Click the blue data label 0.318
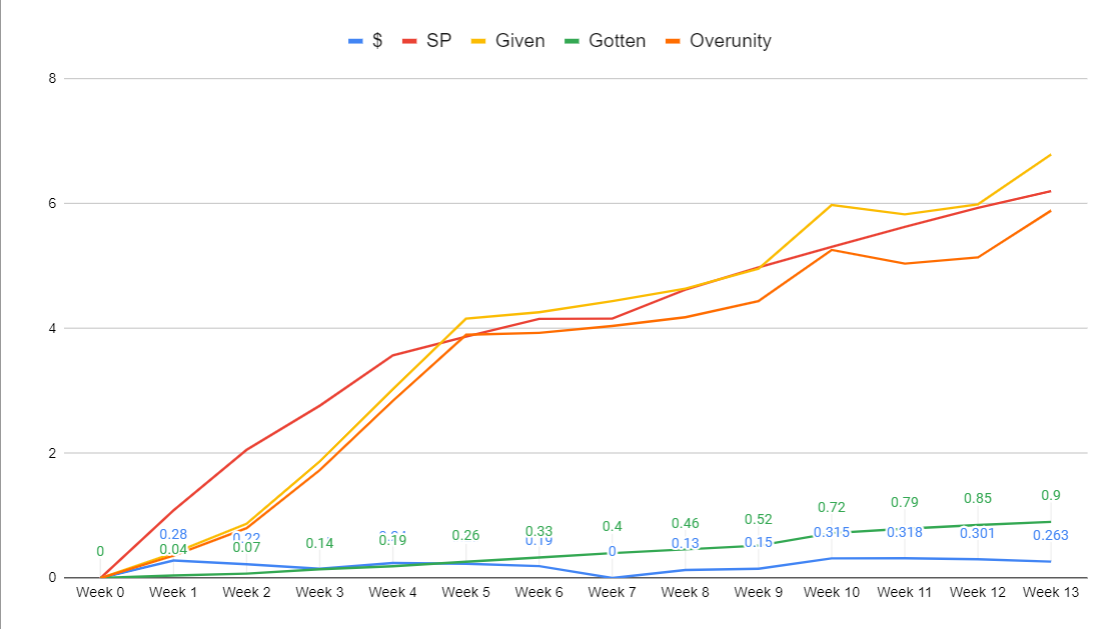The image size is (1113, 629). pyautogui.click(x=904, y=532)
